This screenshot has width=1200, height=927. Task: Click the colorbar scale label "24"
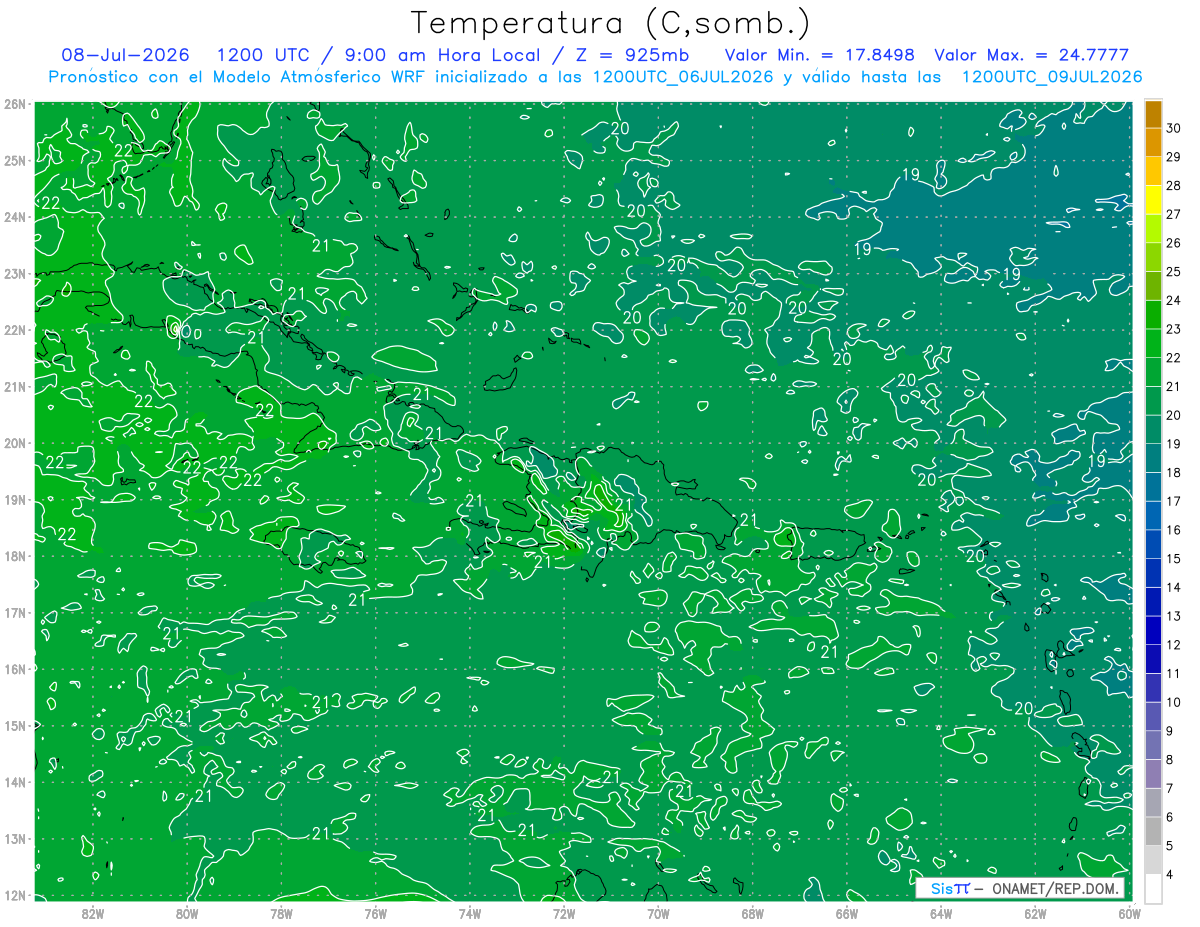(x=1174, y=300)
